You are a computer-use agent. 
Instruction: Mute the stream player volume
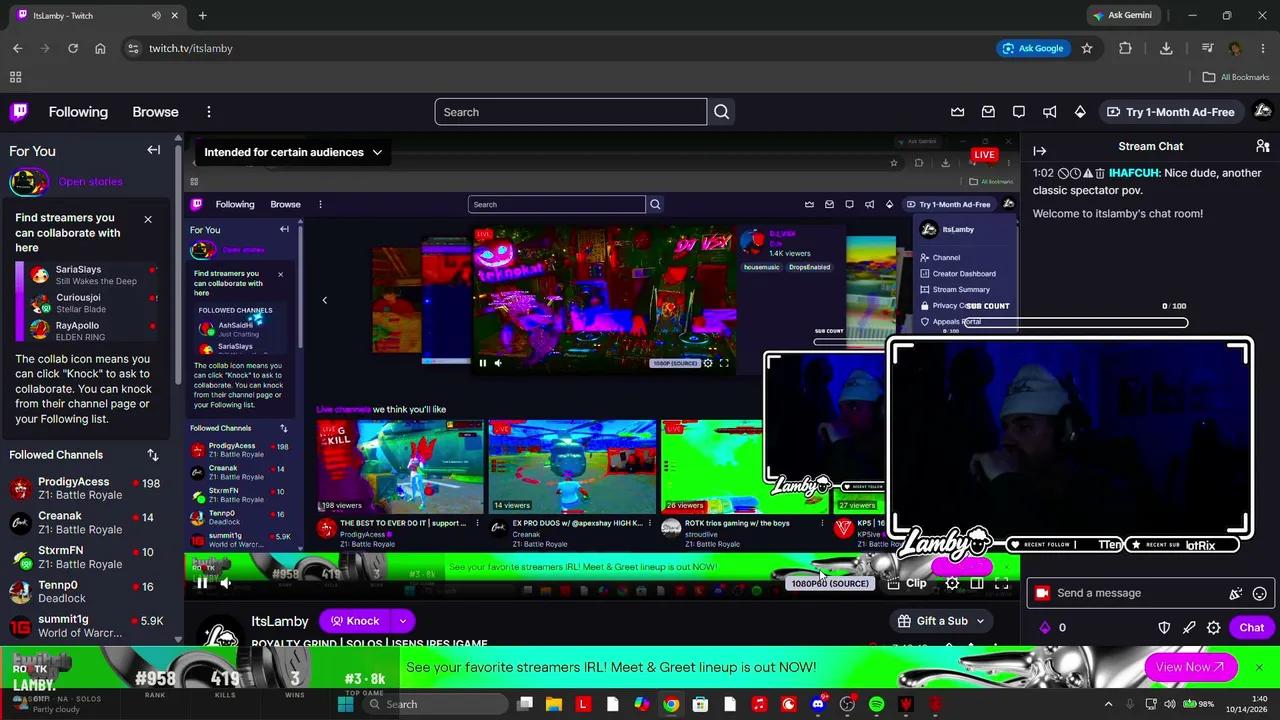click(226, 583)
